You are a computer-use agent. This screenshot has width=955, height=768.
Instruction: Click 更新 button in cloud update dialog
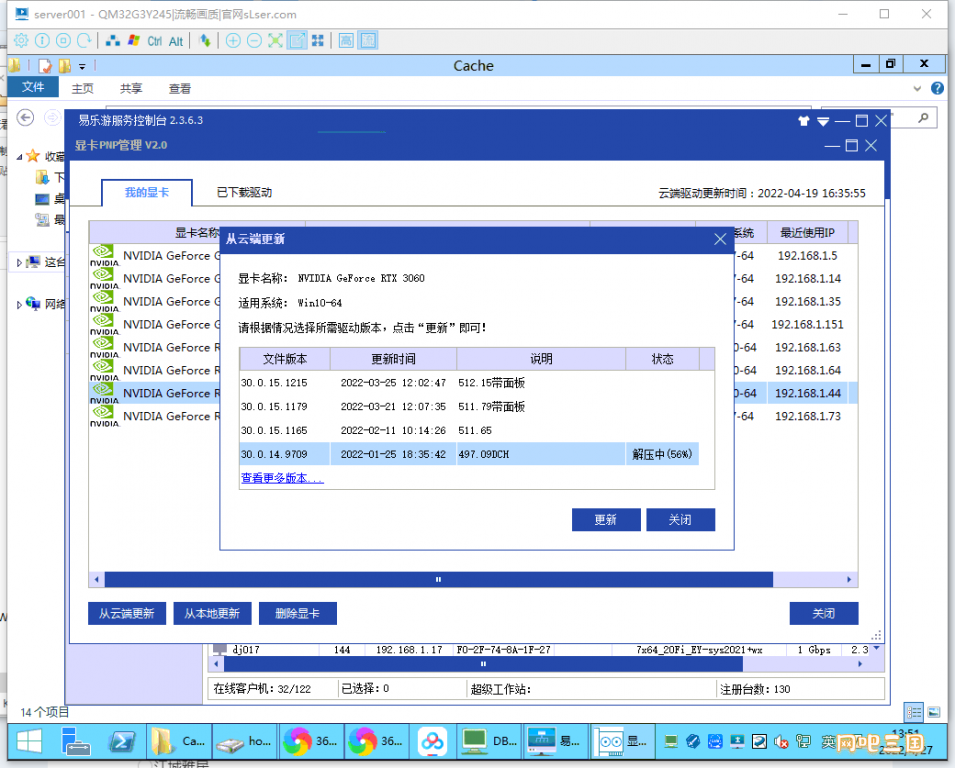point(606,520)
